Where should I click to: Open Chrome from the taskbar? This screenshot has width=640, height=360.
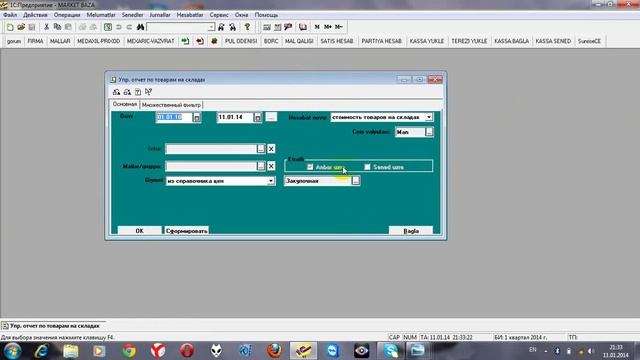click(129, 351)
